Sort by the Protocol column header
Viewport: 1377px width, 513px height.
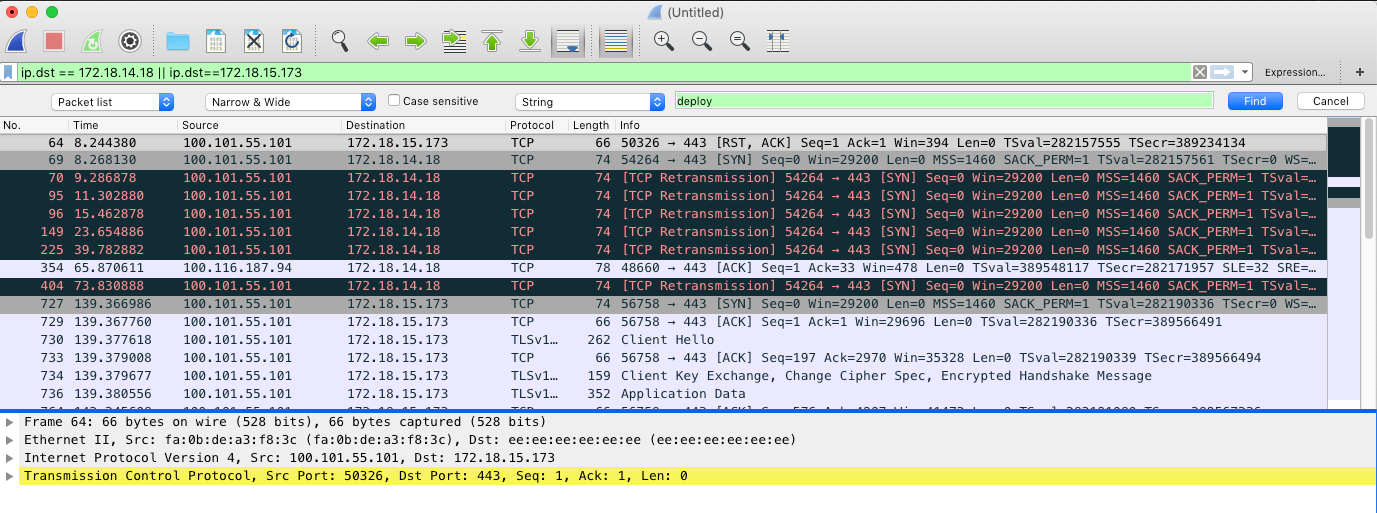(x=537, y=125)
